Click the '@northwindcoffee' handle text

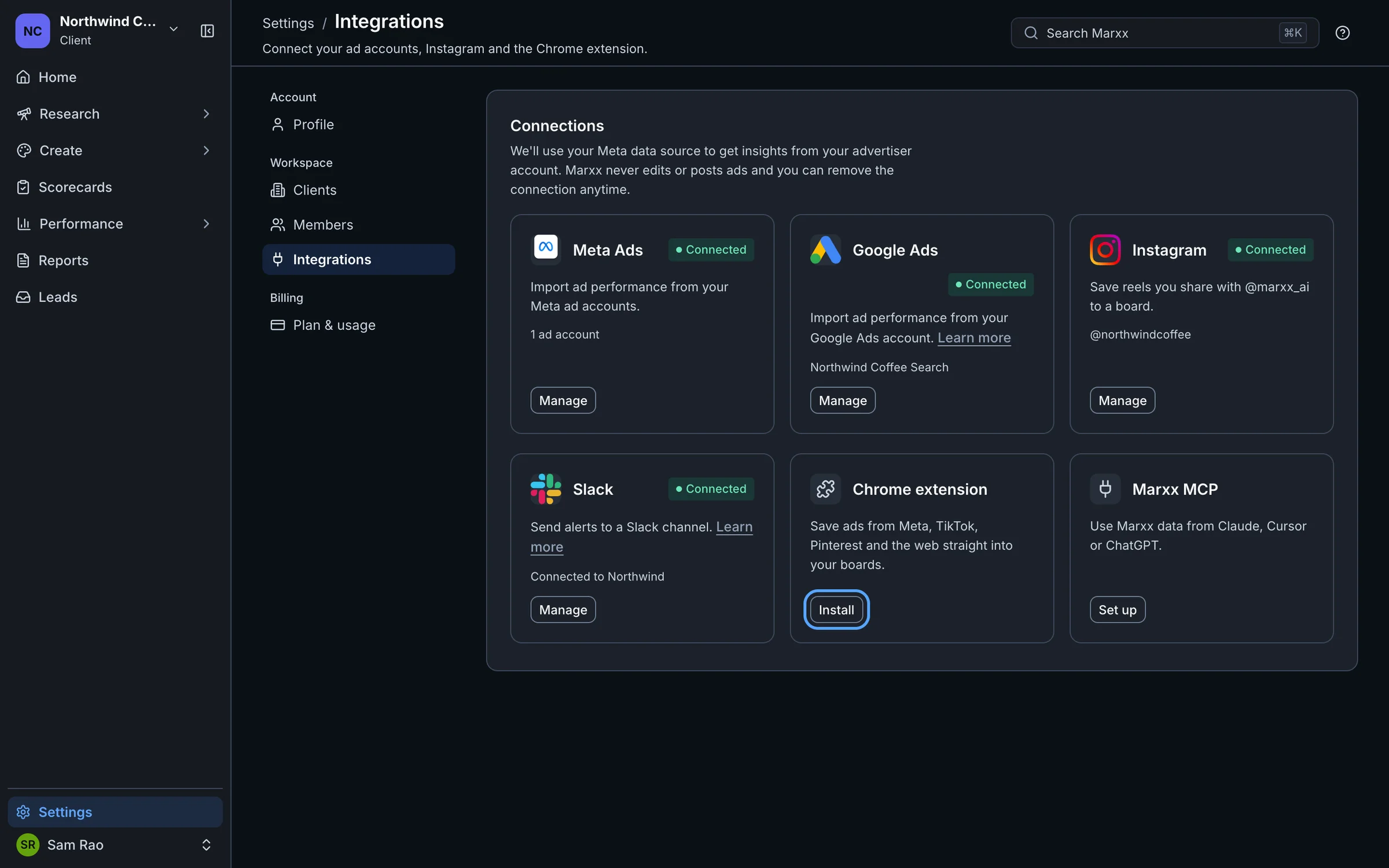(1140, 334)
